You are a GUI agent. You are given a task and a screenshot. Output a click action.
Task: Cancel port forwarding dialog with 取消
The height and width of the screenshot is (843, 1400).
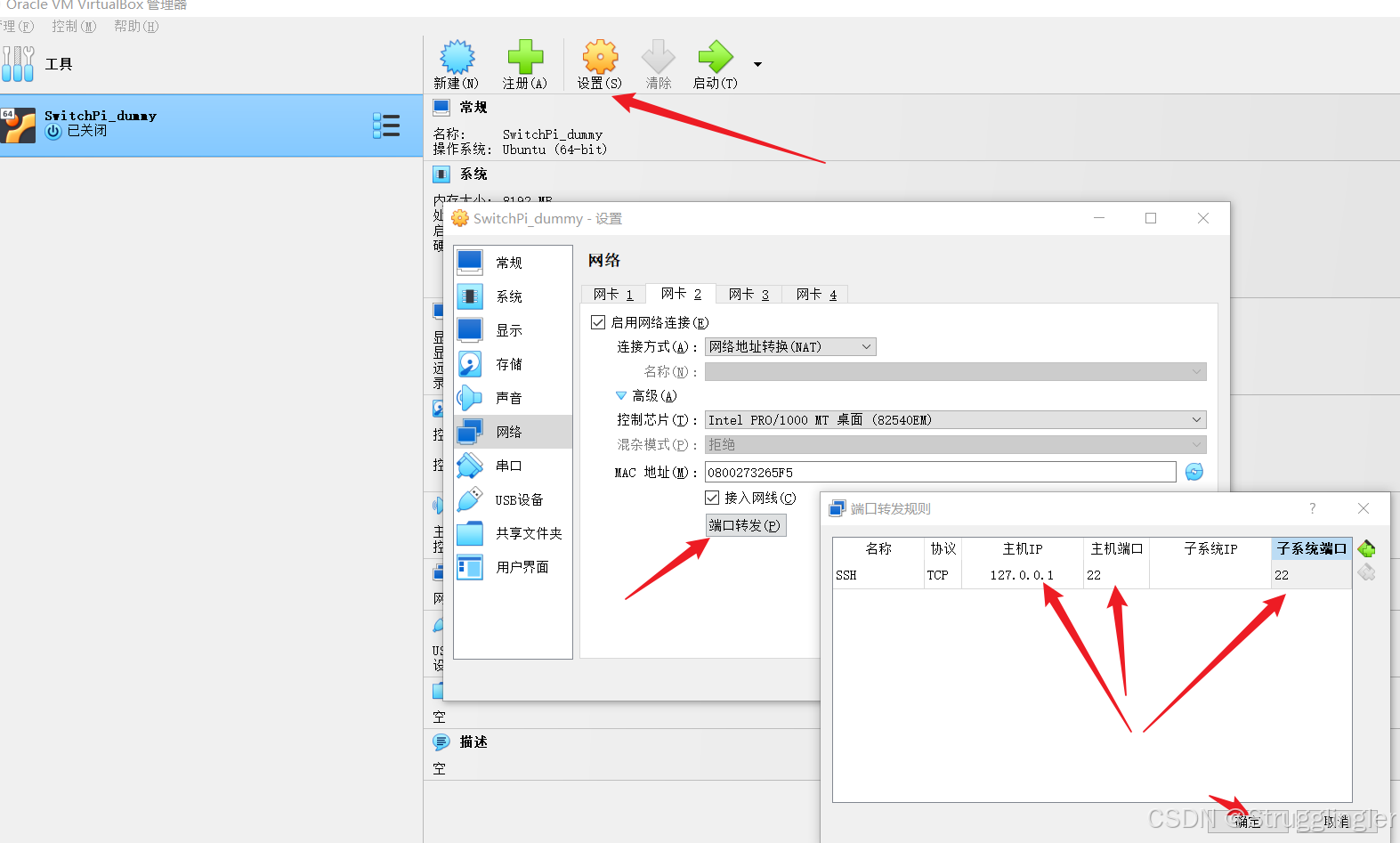pyautogui.click(x=1337, y=822)
